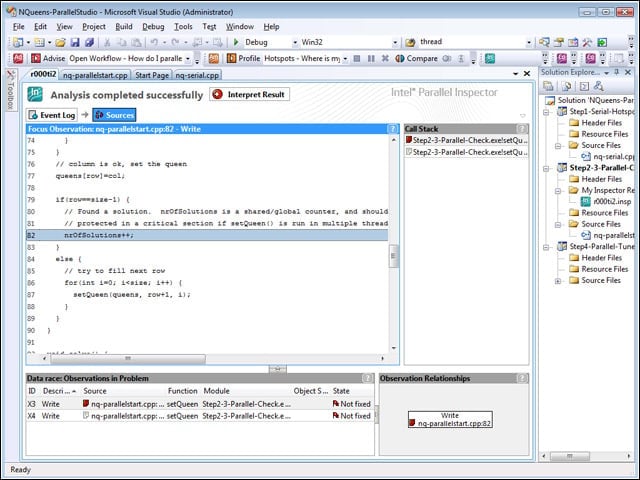Click the source code horizontal scrollbar thumb
640x480 pixels.
(128, 359)
